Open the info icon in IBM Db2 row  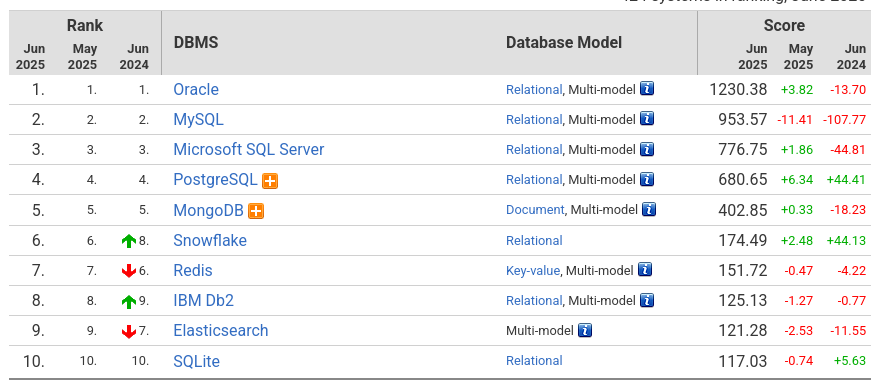tap(647, 300)
